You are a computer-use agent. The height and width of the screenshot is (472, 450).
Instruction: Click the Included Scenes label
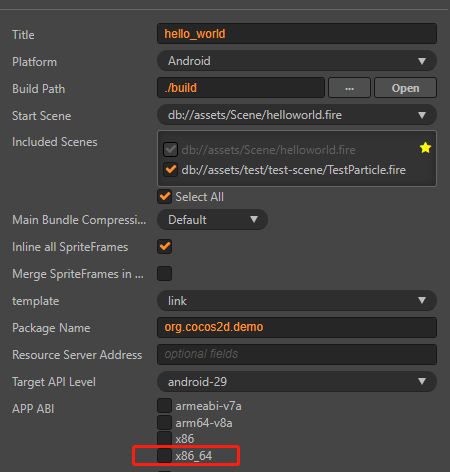(55, 142)
